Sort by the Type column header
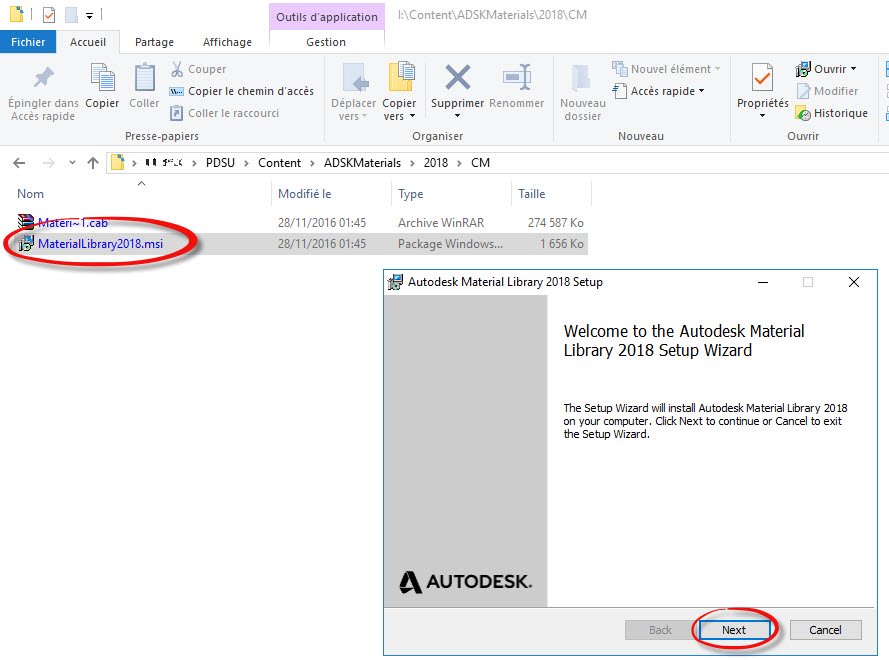Image resolution: width=889 pixels, height=660 pixels. 410,194
